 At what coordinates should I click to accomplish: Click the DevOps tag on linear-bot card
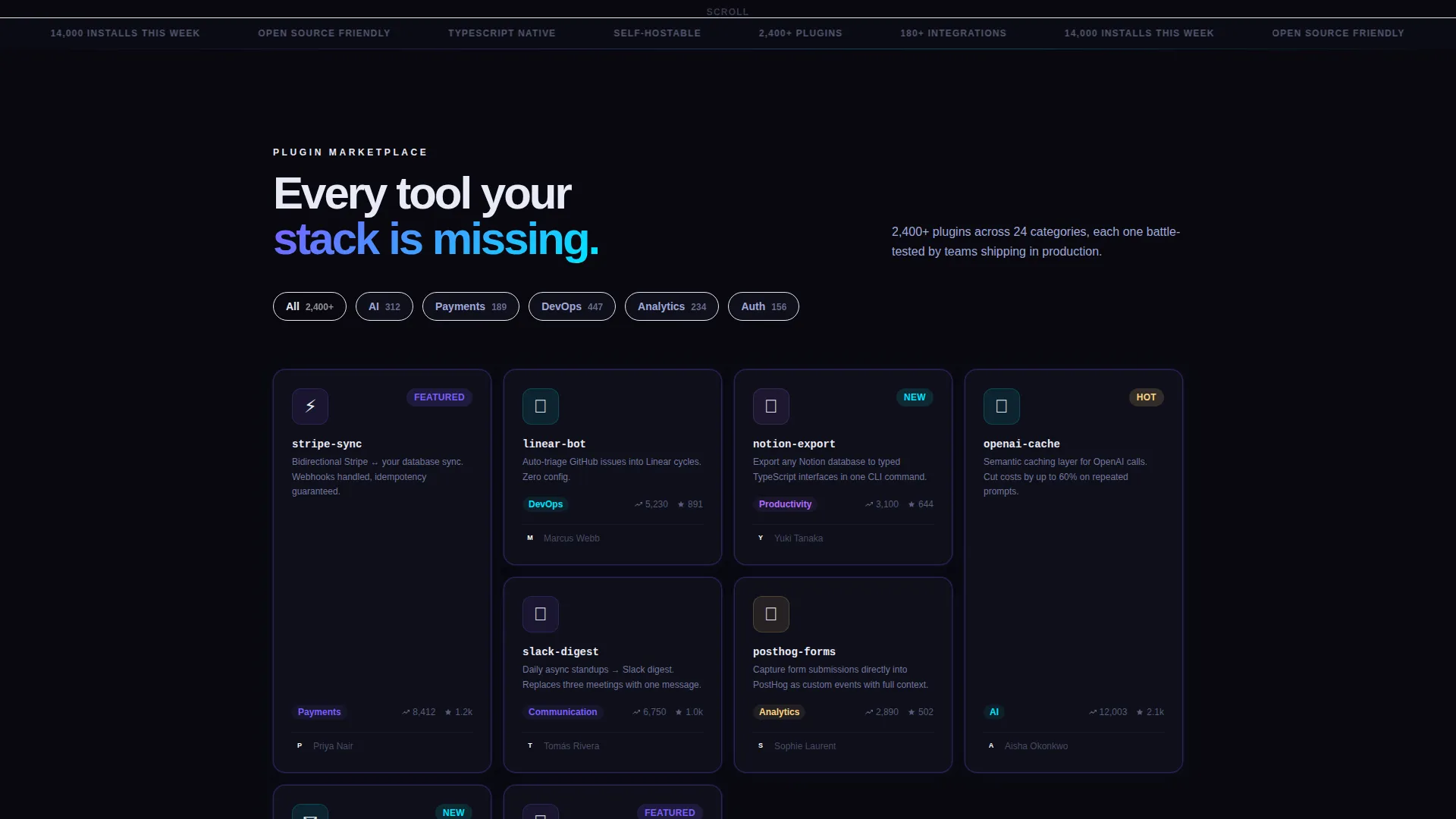(545, 504)
